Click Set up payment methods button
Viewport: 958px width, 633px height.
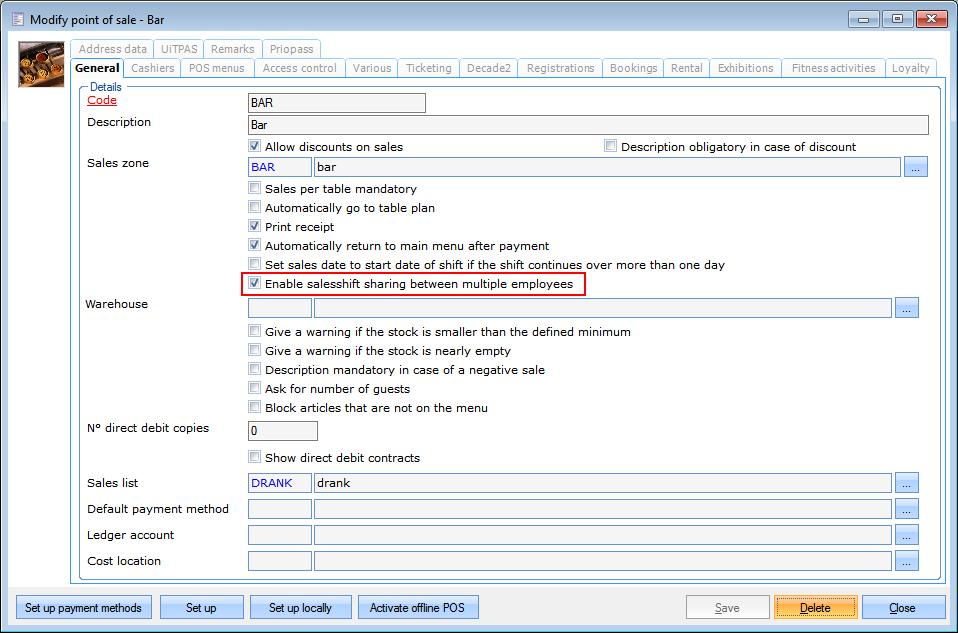(84, 608)
